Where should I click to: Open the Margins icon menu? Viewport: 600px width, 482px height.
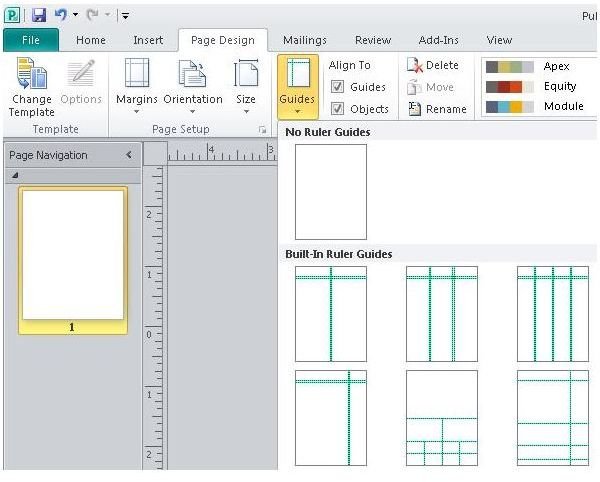[x=137, y=73]
